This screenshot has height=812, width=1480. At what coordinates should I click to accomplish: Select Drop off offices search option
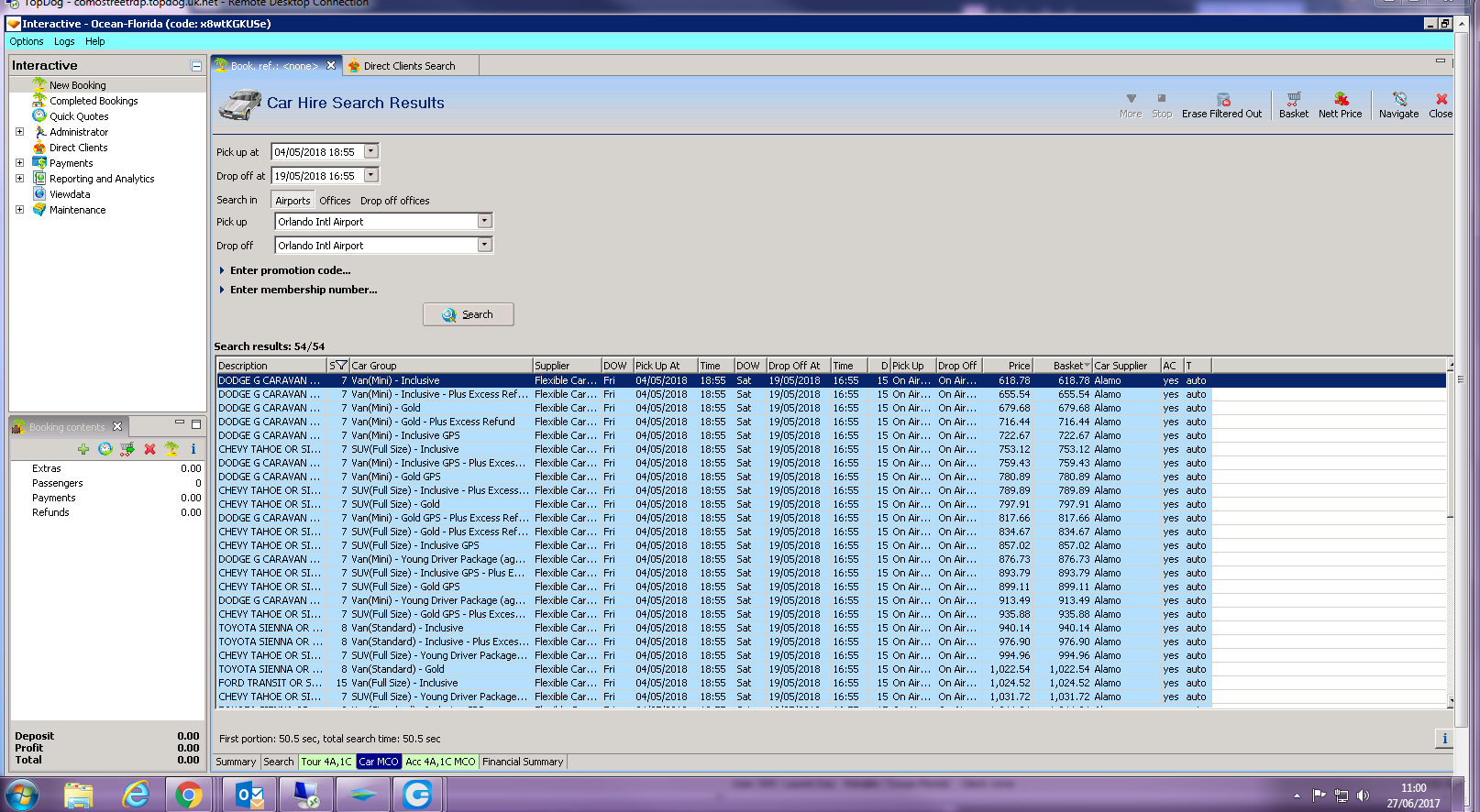coord(394,201)
